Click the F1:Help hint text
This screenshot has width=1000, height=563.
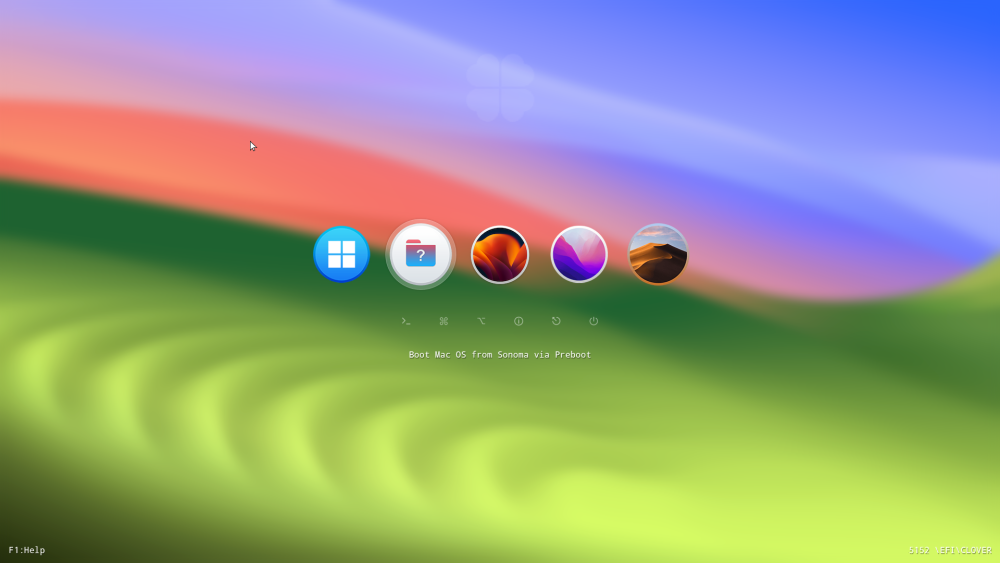pos(27,550)
